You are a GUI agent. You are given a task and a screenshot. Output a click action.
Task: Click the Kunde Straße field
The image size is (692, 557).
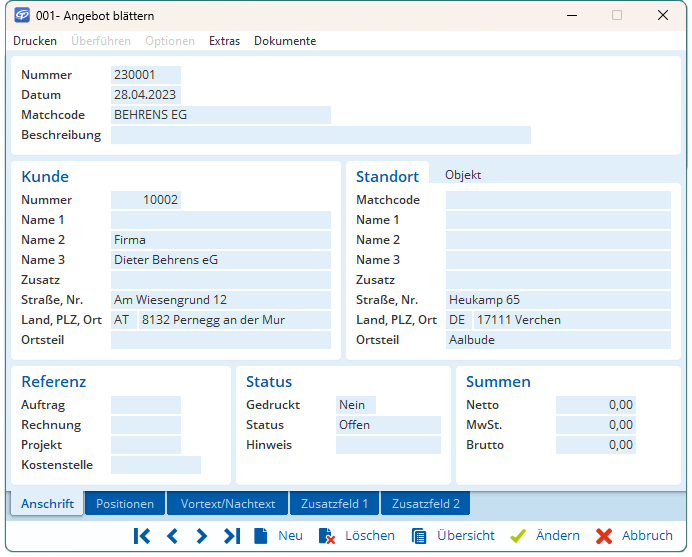click(x=220, y=300)
